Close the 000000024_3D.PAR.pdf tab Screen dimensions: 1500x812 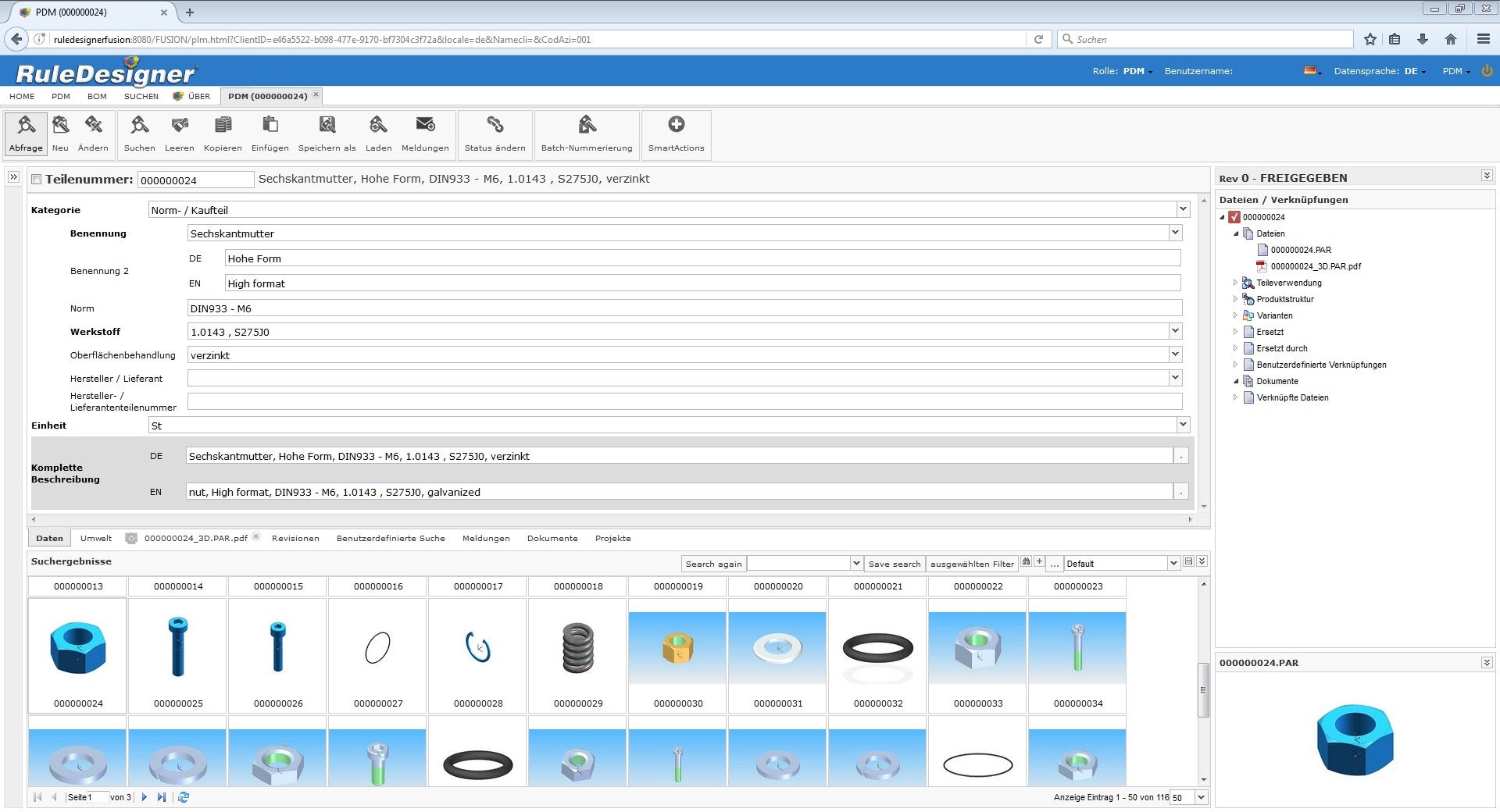(x=255, y=536)
